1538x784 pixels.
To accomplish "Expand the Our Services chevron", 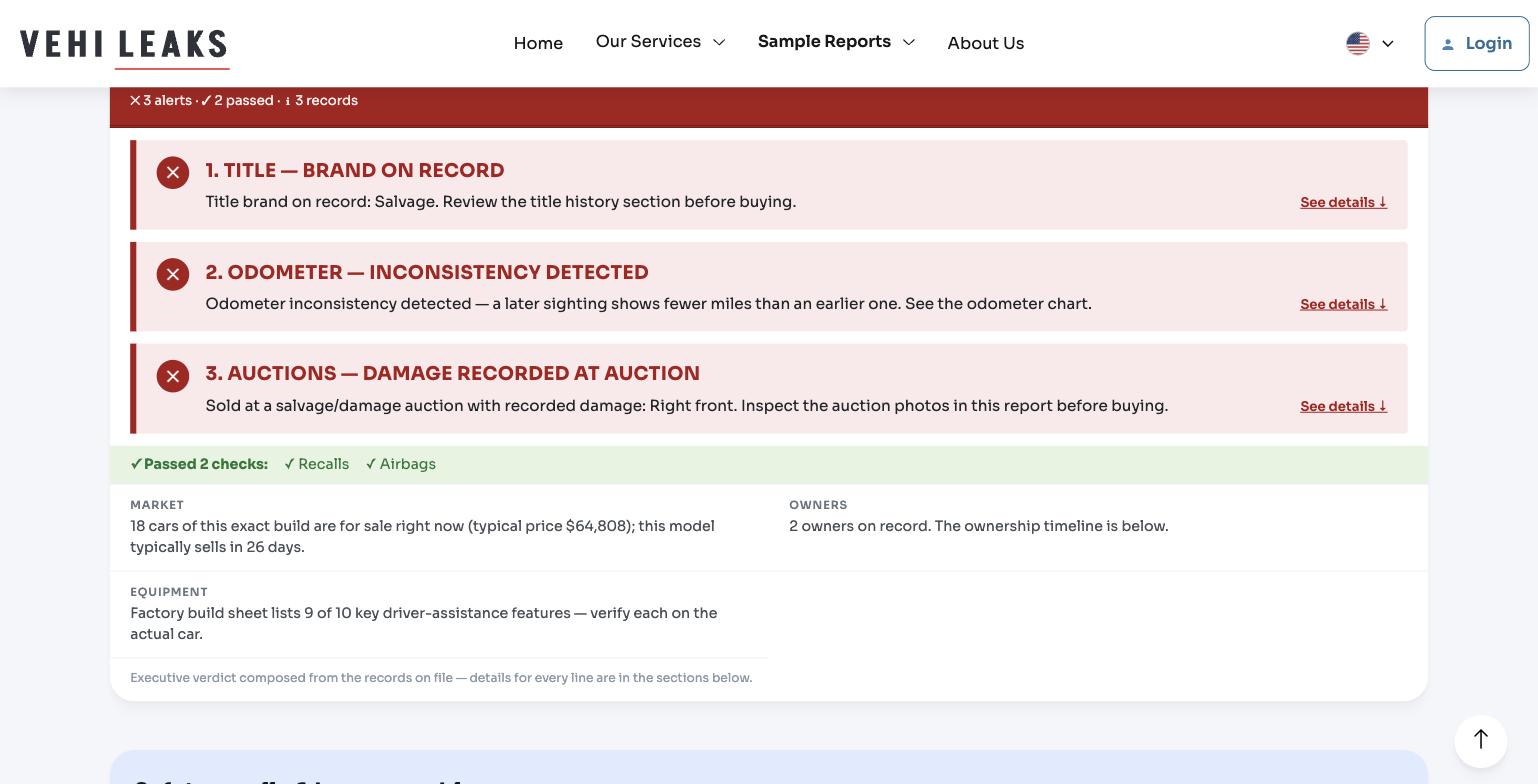I will (x=719, y=42).
